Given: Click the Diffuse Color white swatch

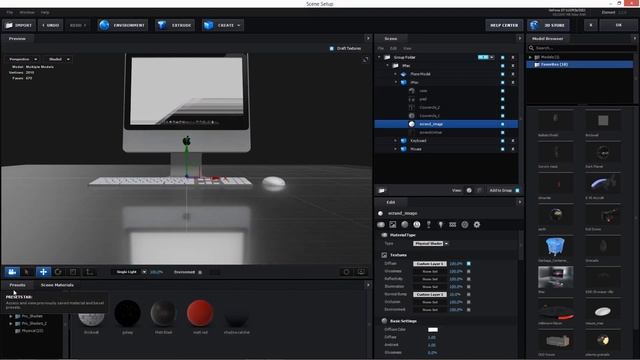Looking at the screenshot, I should click(433, 330).
